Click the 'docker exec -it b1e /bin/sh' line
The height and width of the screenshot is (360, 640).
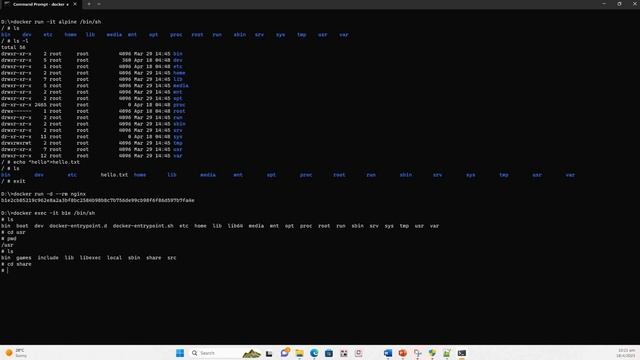pyautogui.click(x=48, y=213)
